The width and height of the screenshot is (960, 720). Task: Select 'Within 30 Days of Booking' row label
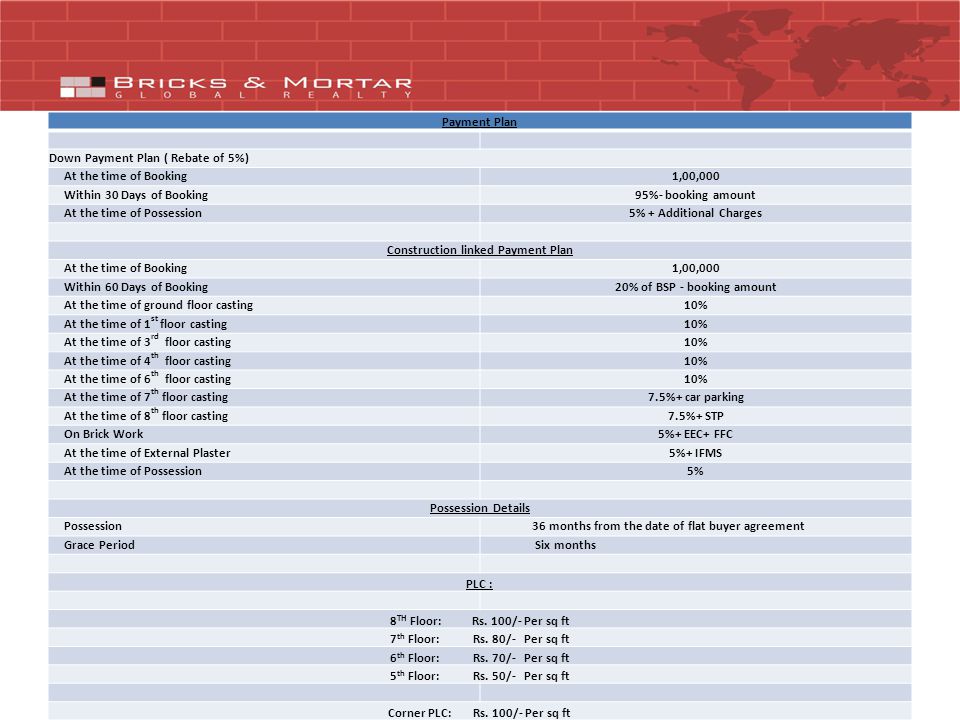tap(136, 195)
